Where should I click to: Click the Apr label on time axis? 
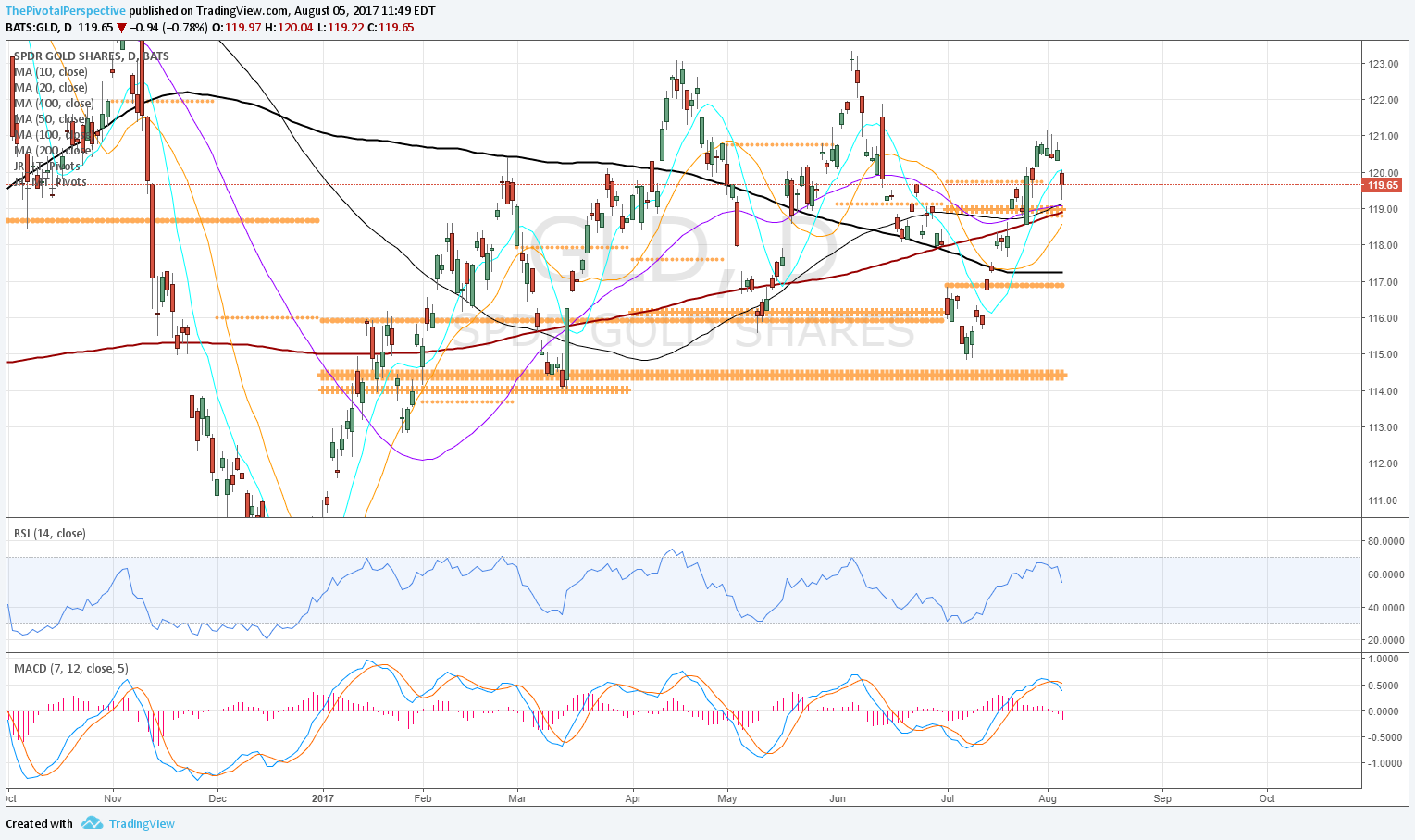(633, 798)
